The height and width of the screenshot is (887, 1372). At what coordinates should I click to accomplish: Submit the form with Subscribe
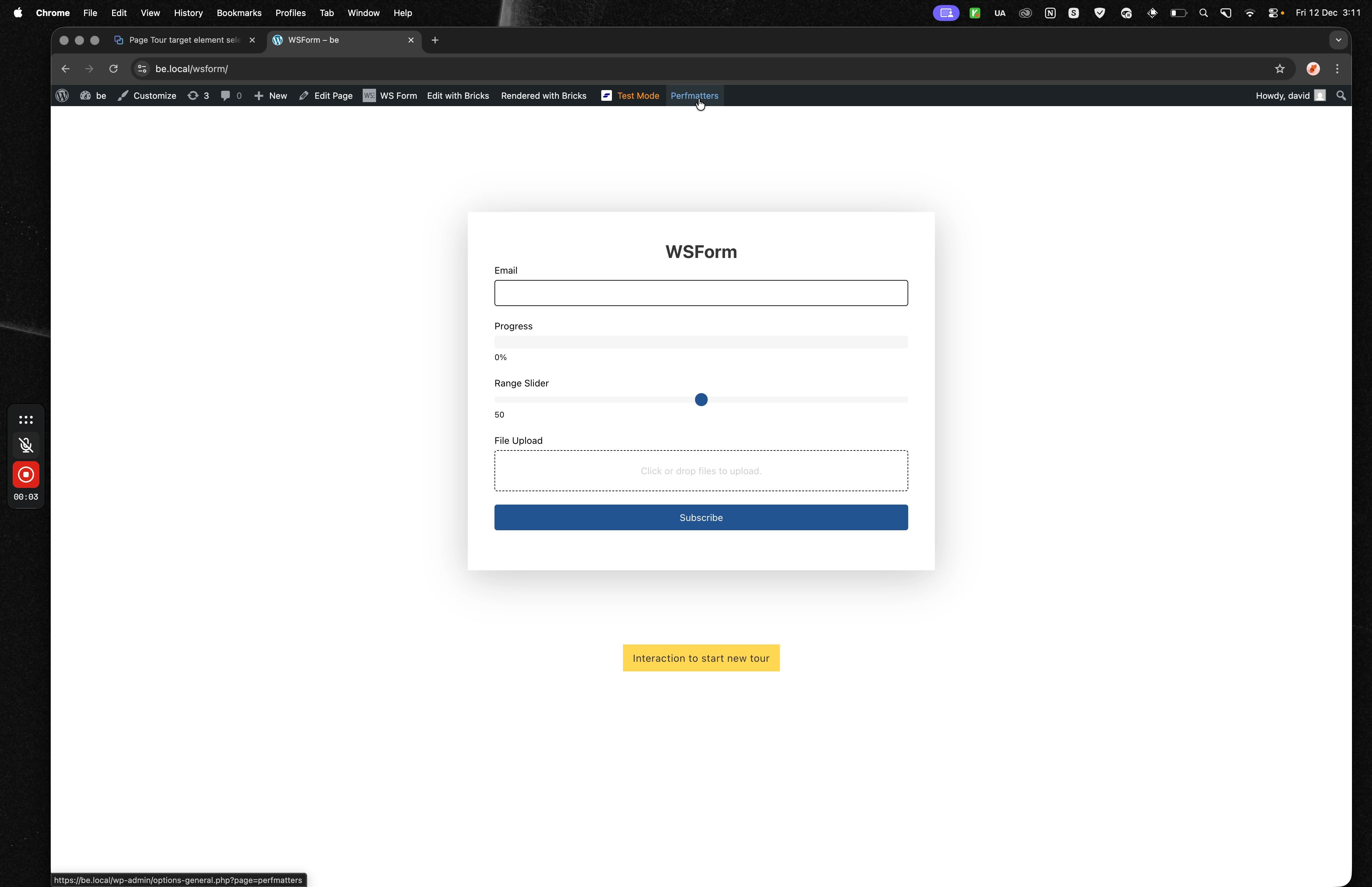(x=701, y=517)
